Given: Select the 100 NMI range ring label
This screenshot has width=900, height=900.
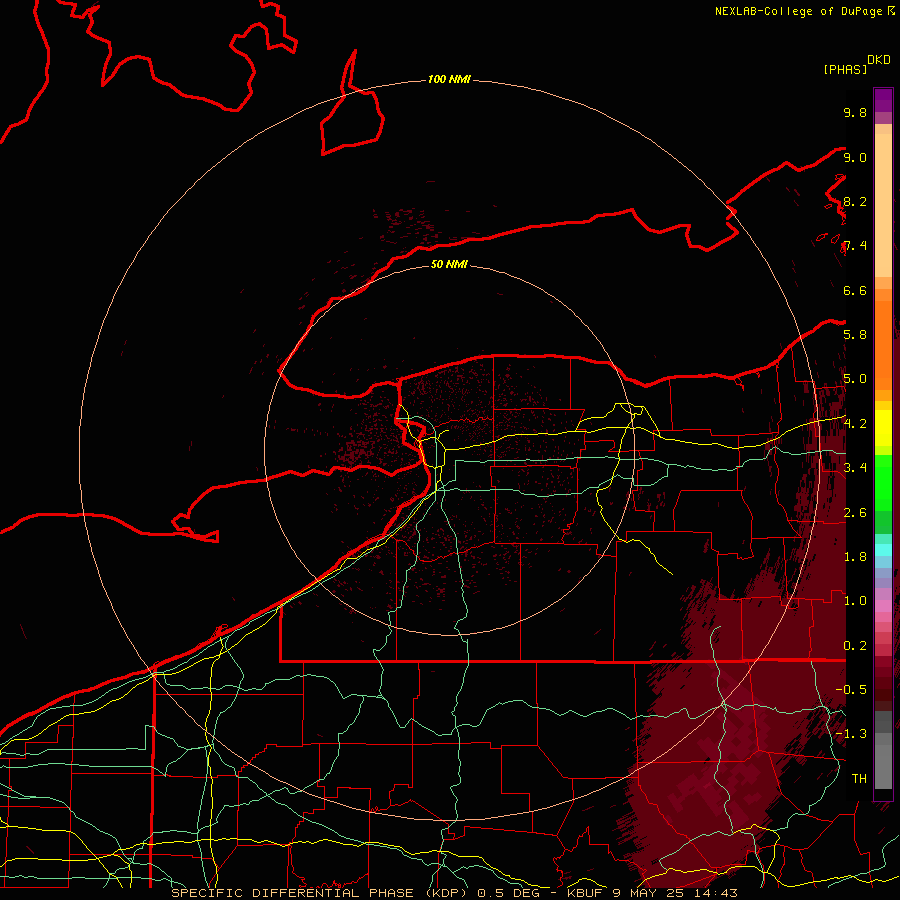Looking at the screenshot, I should click(449, 79).
